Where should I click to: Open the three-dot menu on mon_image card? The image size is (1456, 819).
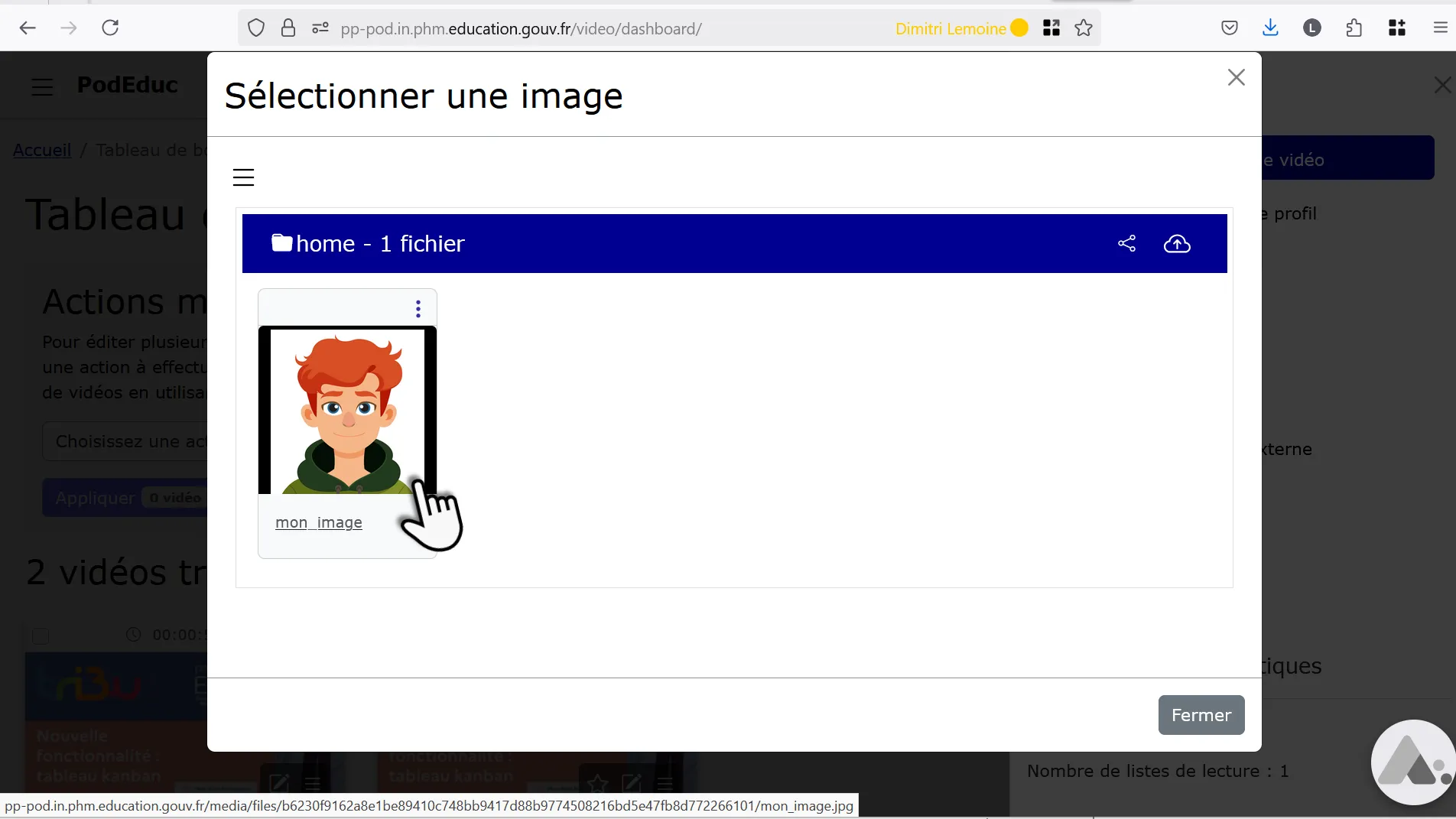[x=418, y=308]
